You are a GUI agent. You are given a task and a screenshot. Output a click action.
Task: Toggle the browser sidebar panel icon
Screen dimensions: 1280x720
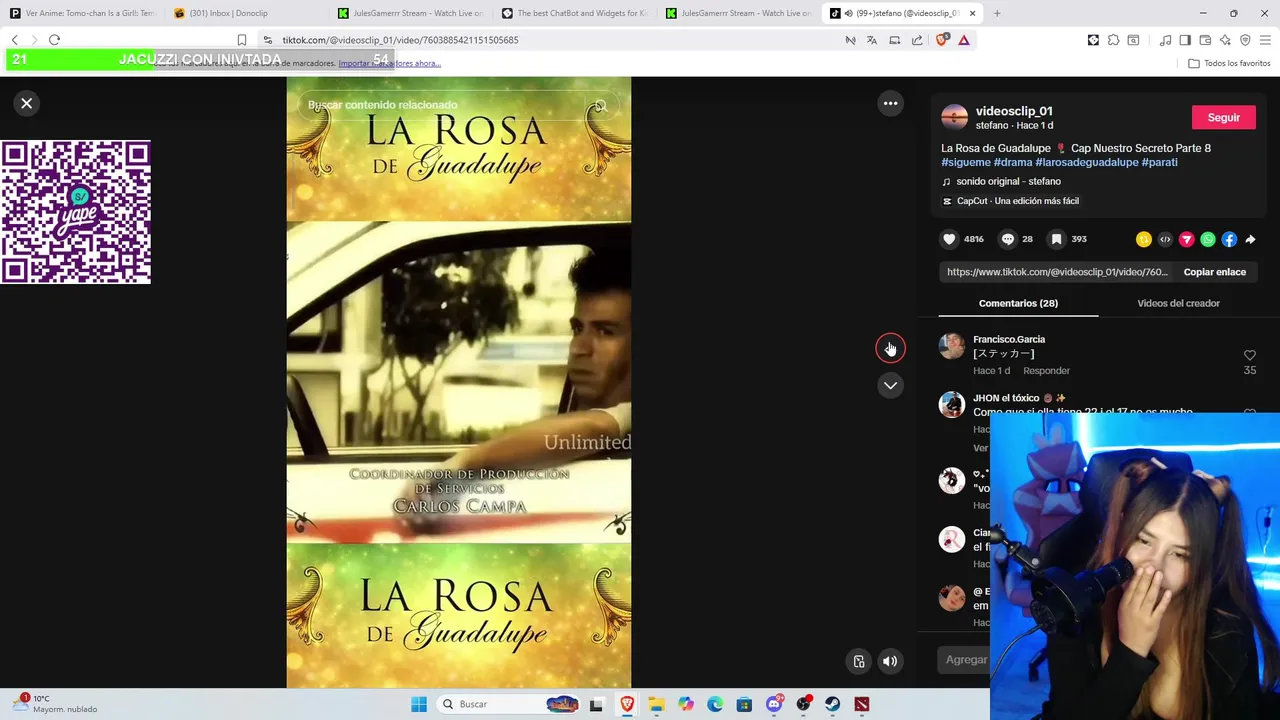1185,40
